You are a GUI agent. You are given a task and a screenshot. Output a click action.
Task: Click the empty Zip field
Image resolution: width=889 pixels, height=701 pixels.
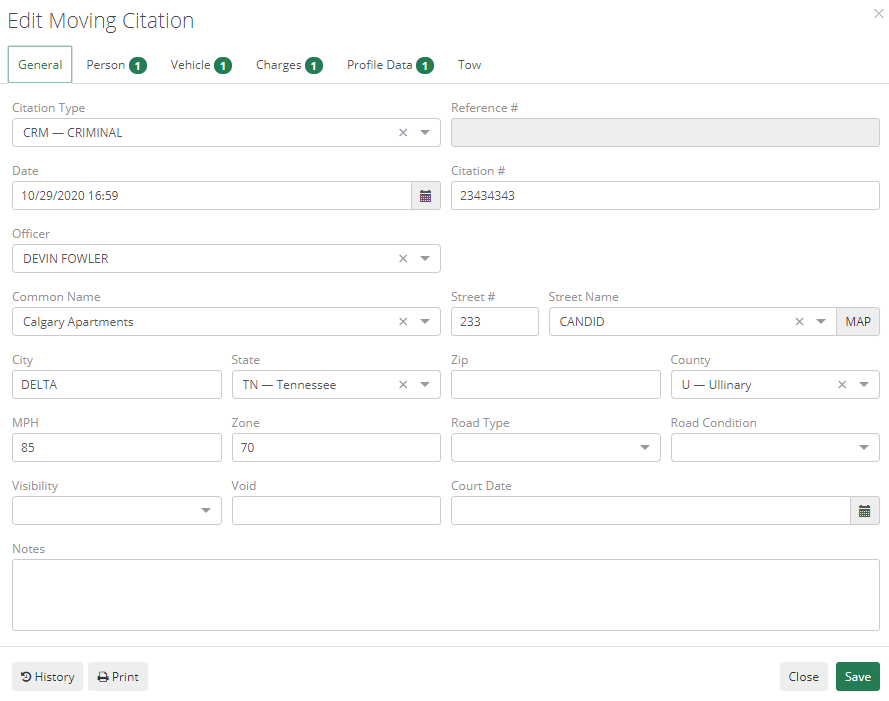point(556,385)
